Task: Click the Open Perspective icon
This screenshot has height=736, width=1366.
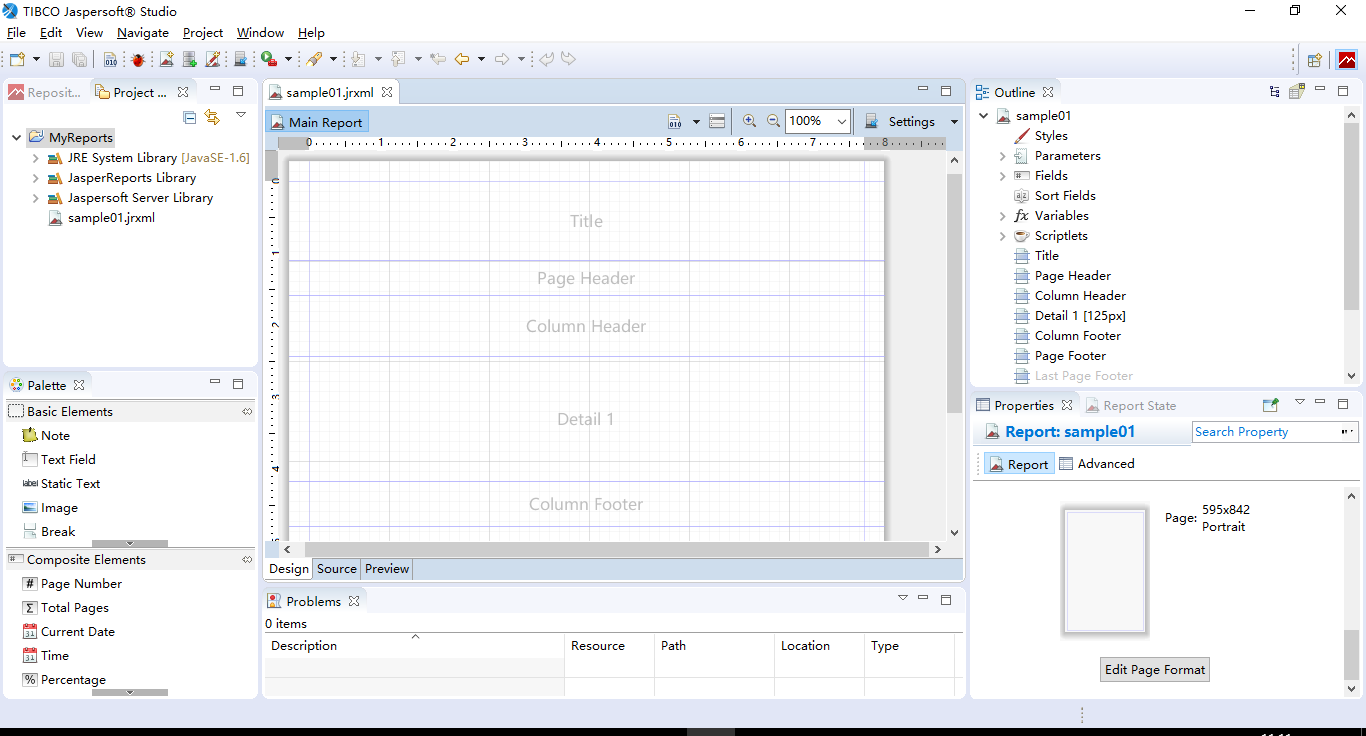Action: (1315, 60)
